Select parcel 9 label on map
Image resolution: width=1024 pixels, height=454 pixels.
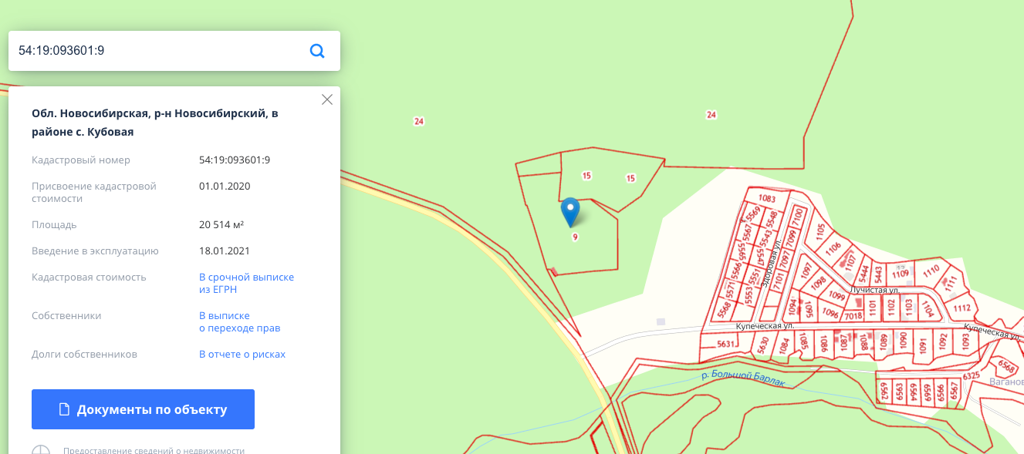575,238
